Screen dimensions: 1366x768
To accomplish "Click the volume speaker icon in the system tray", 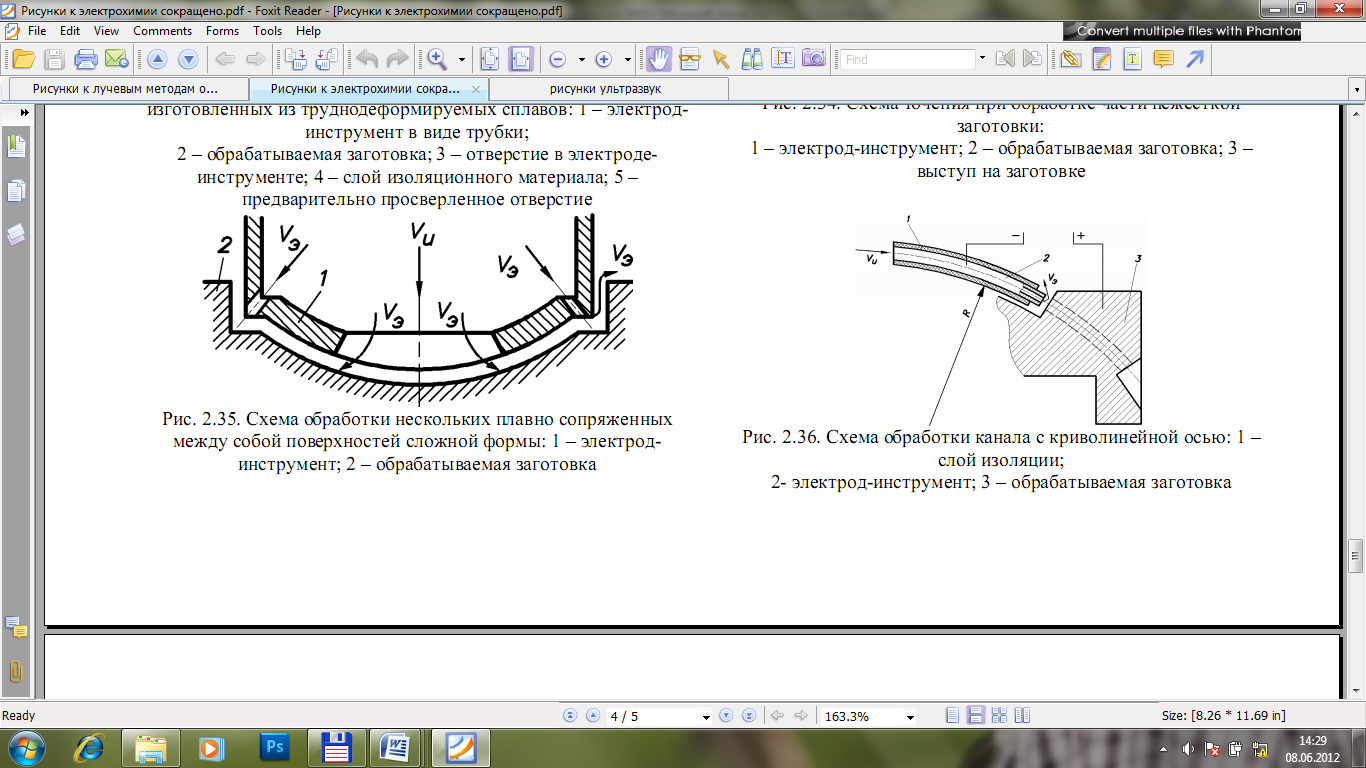I will click(x=1187, y=748).
